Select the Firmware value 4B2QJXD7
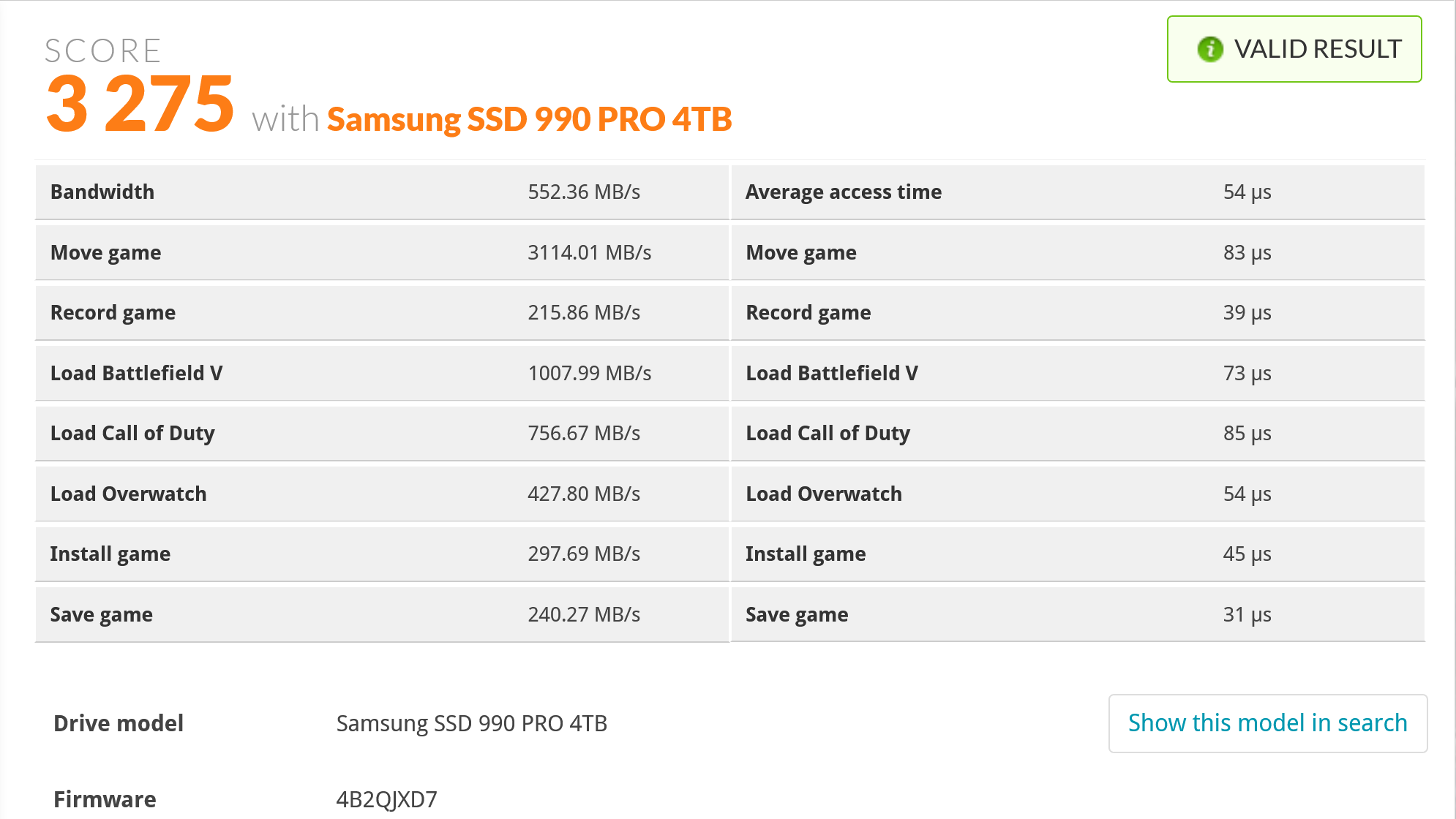The width and height of the screenshot is (1456, 819). coord(386,799)
